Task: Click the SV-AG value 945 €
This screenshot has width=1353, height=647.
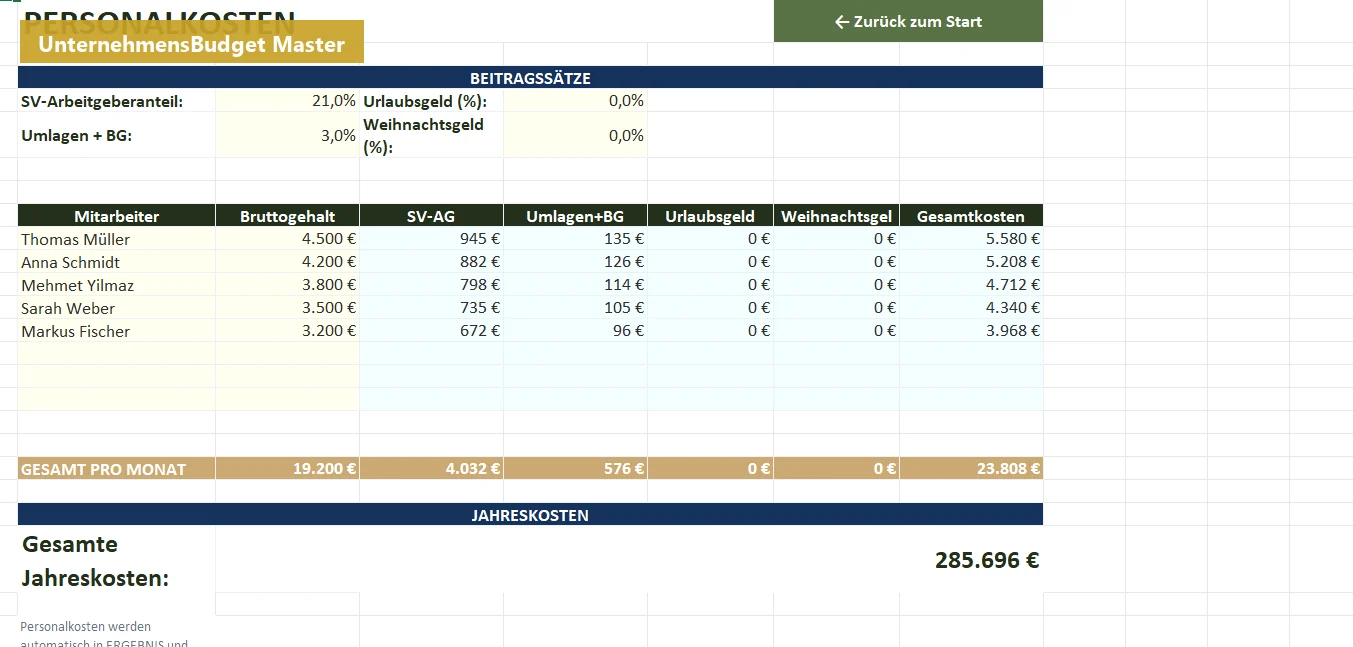Action: [x=432, y=239]
